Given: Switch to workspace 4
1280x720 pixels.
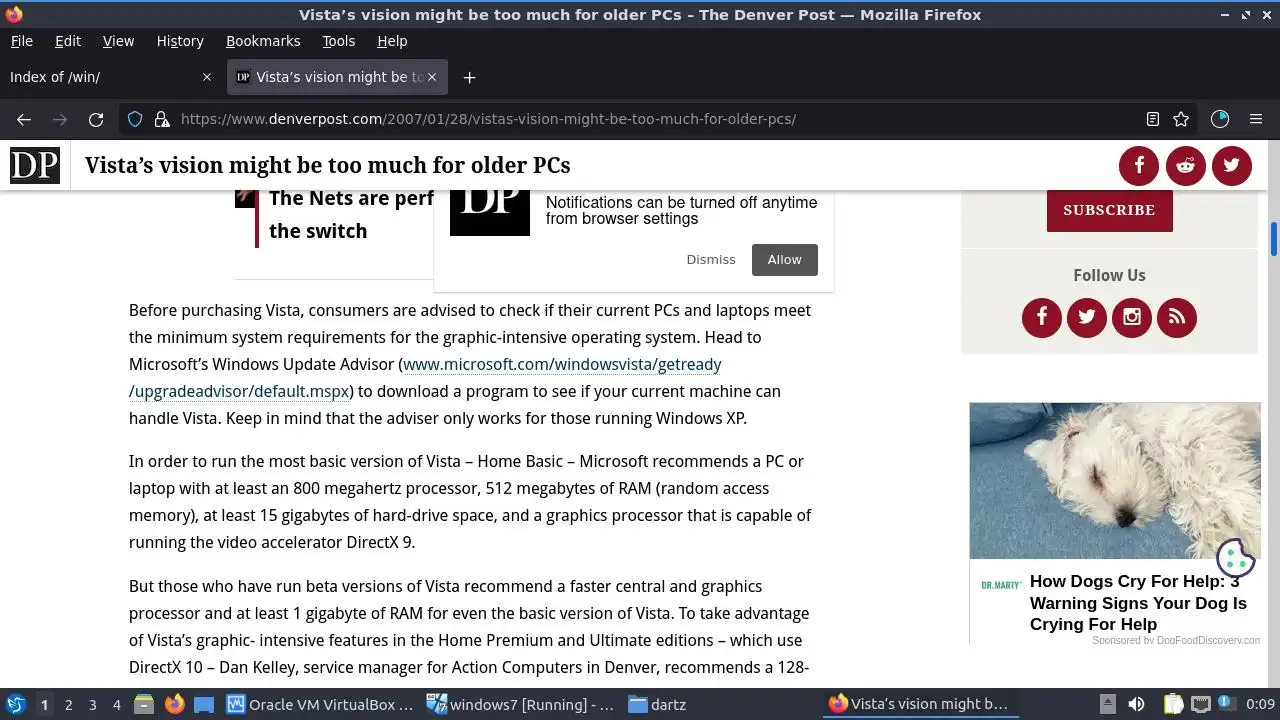Looking at the screenshot, I should (117, 704).
